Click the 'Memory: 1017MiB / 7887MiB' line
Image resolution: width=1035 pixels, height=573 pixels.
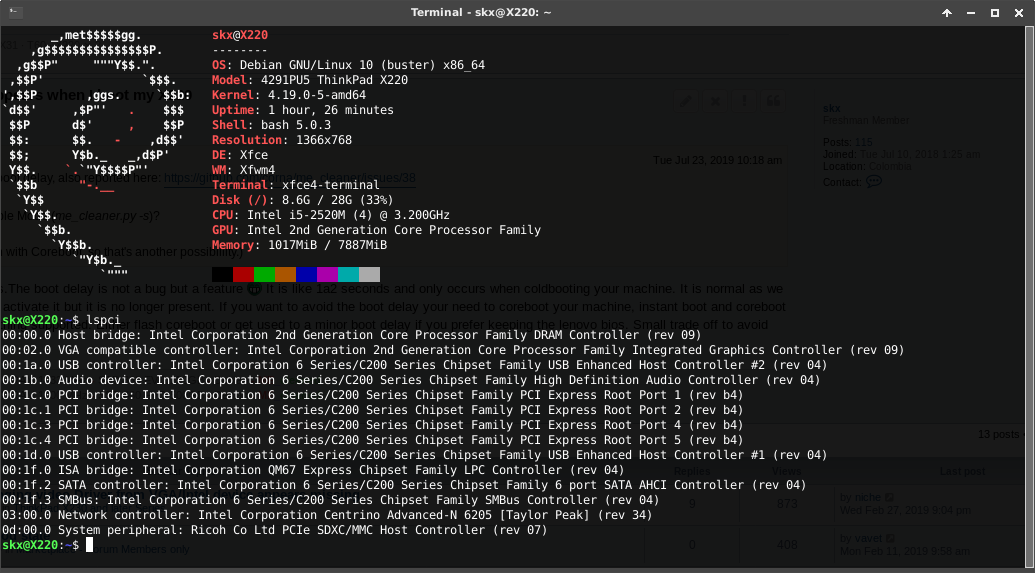[299, 245]
